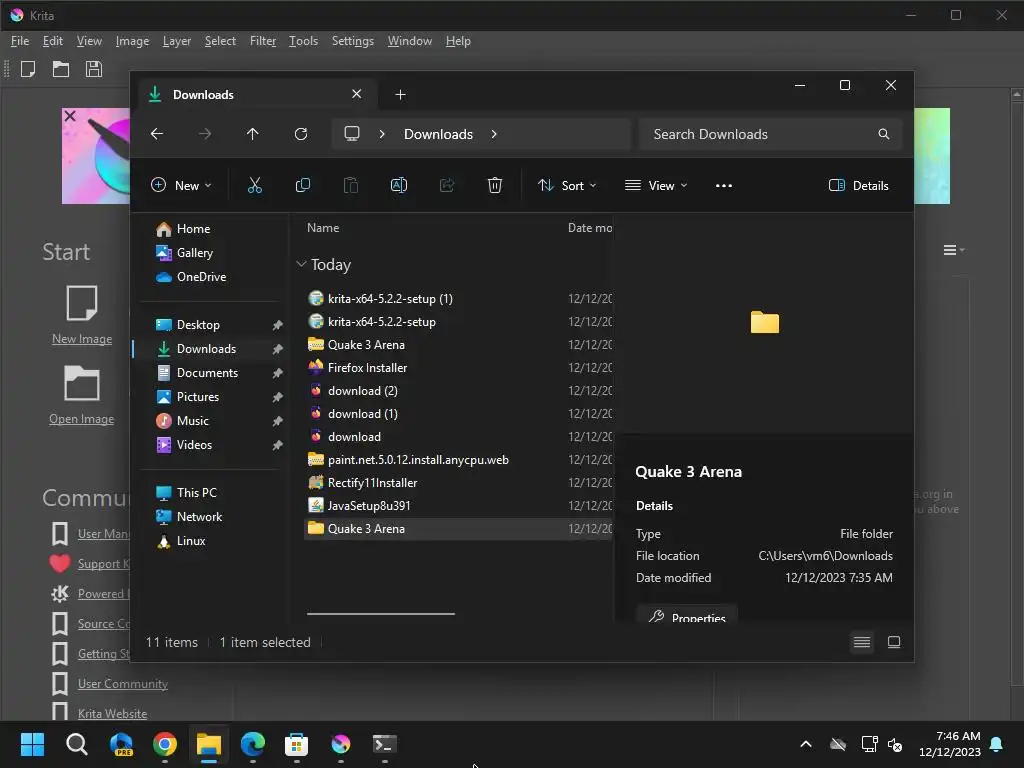Click Krita's Open existing document toolbar icon
1024x768 pixels.
61,69
